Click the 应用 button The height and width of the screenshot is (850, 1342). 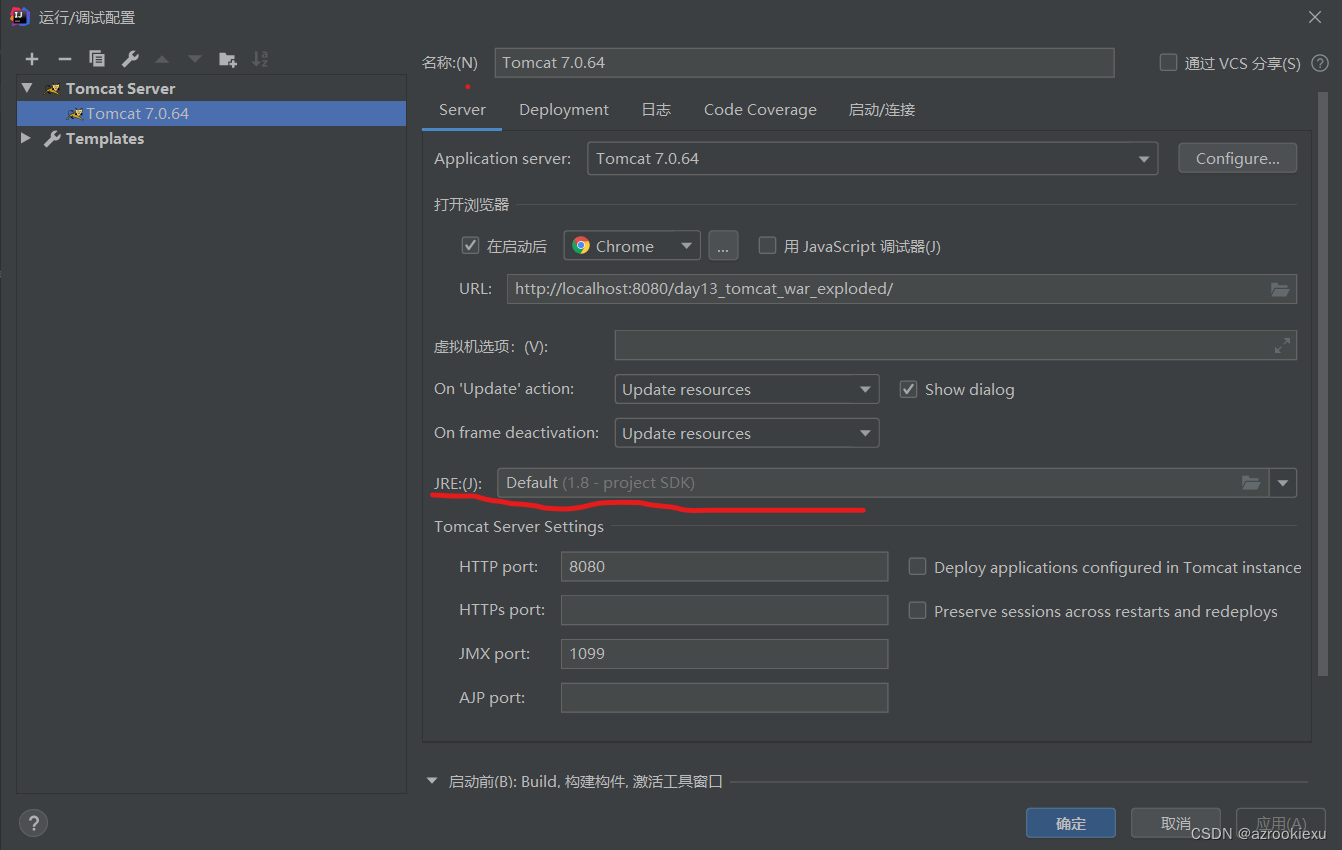(x=1281, y=823)
